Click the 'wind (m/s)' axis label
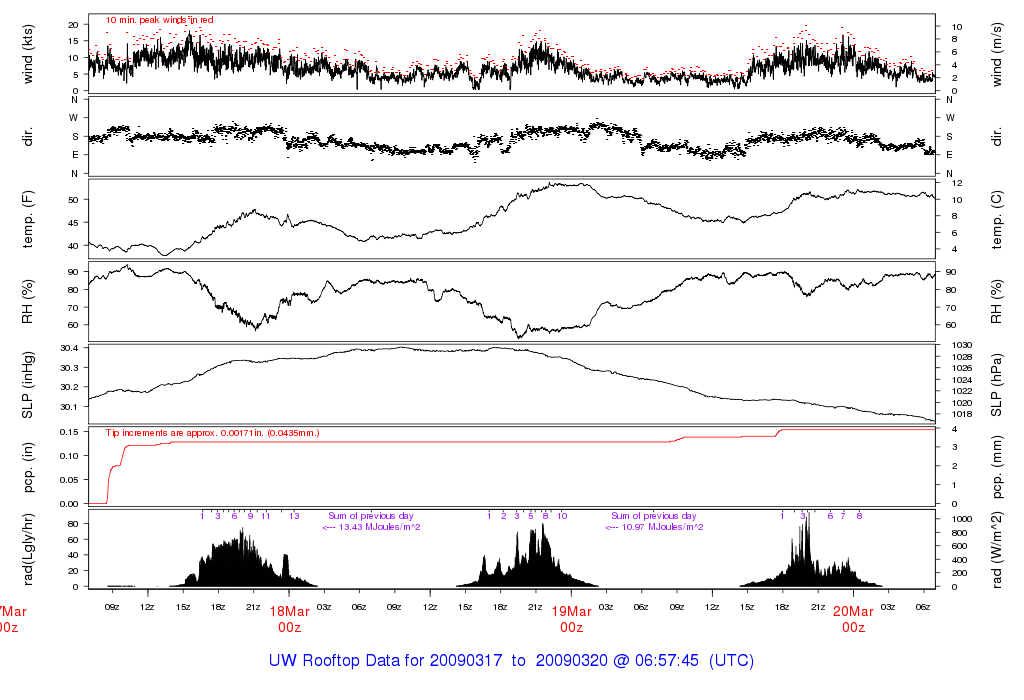1024x700 pixels. [997, 54]
